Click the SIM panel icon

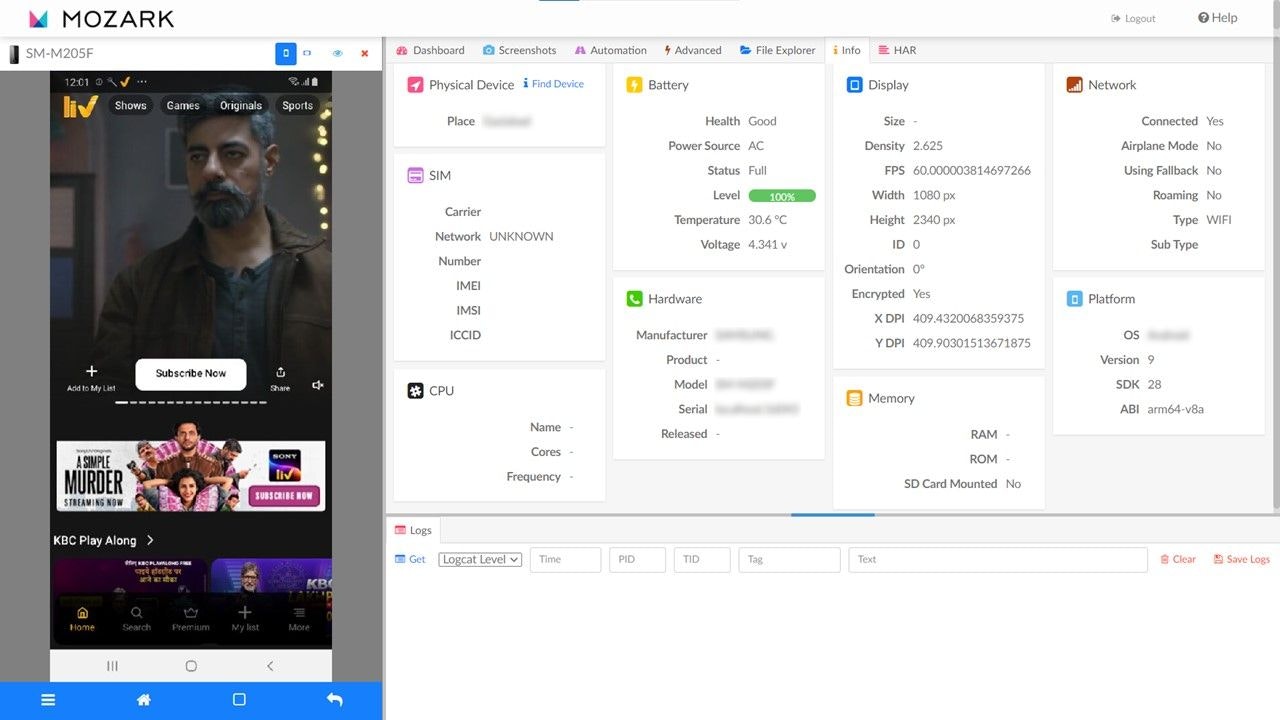[x=416, y=175]
